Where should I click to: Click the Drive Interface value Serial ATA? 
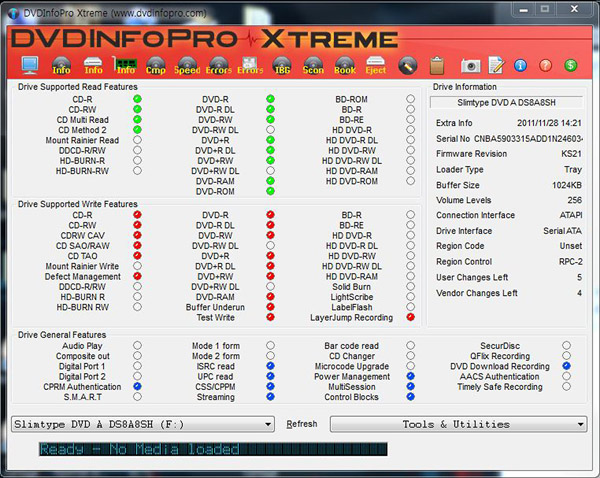pos(562,231)
